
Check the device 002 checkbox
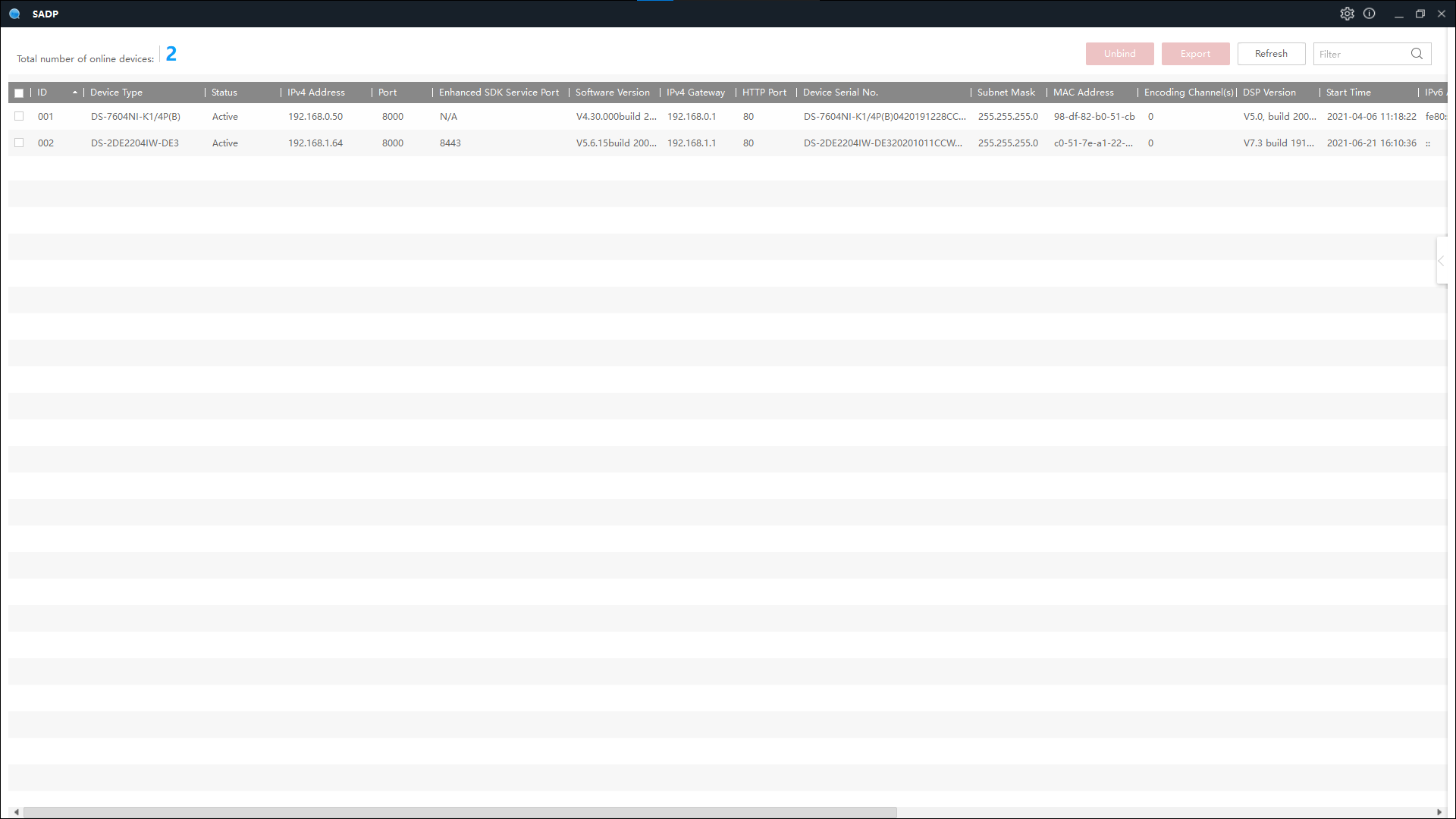19,143
